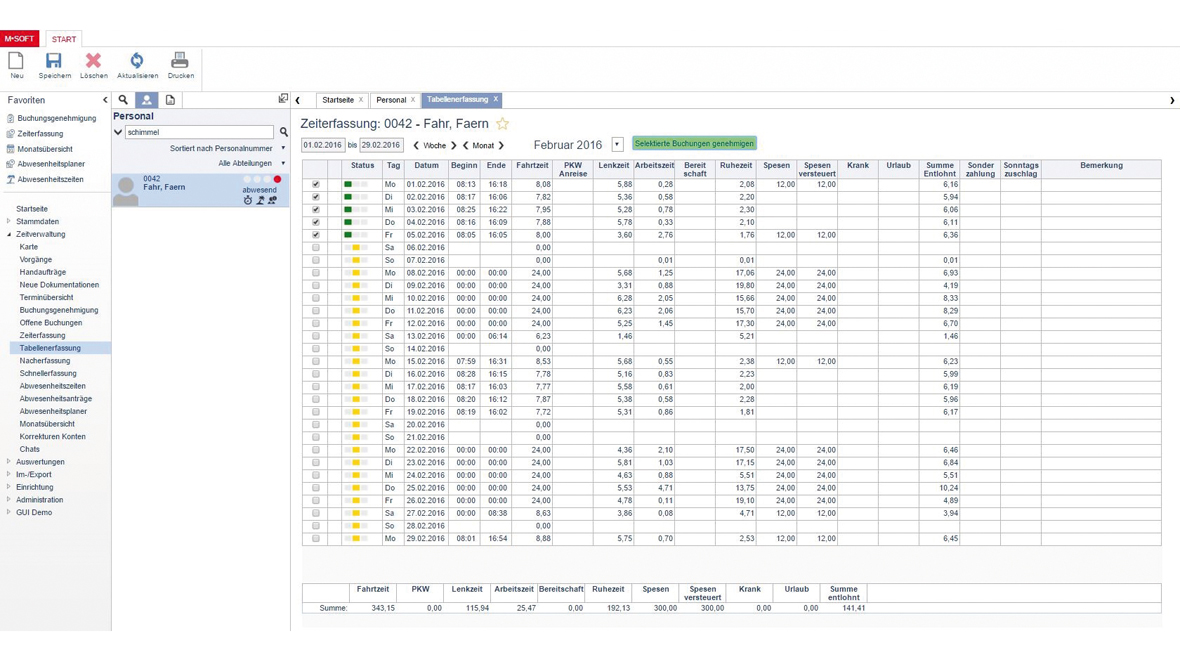The image size is (1180, 650).
Task: Mark page as favorite with star icon
Action: 503,124
